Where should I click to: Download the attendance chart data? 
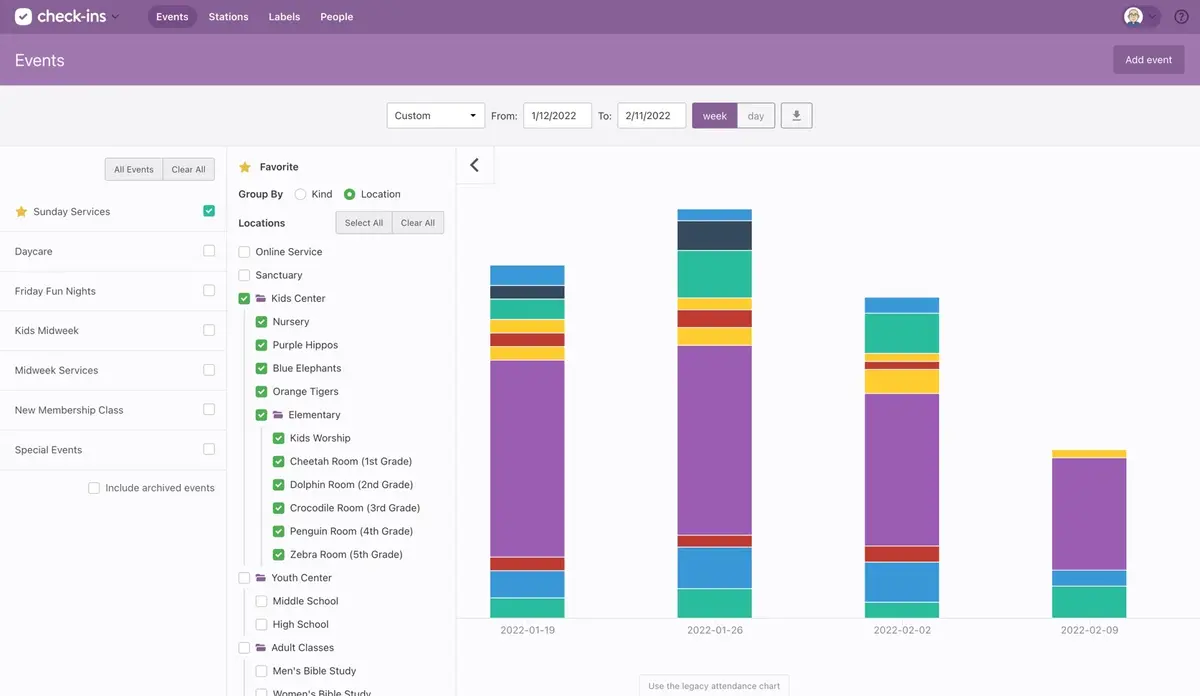(x=796, y=116)
